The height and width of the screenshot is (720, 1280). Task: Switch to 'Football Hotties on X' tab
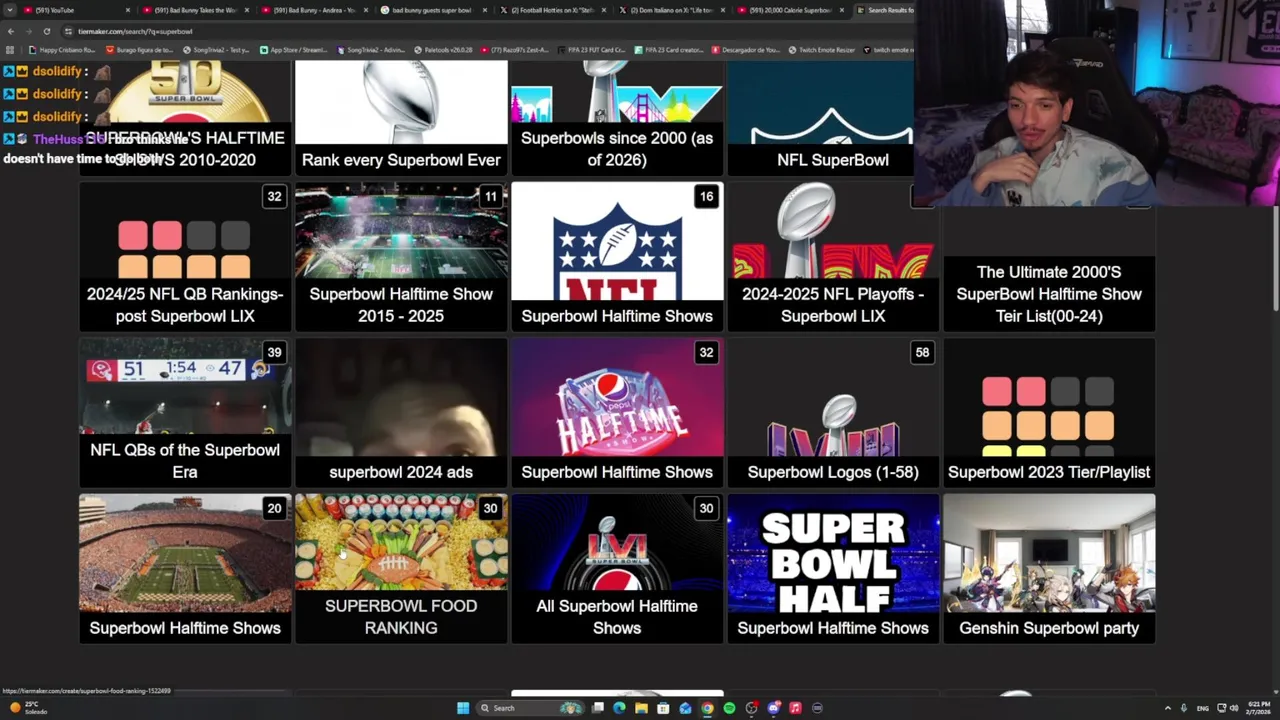coord(552,10)
